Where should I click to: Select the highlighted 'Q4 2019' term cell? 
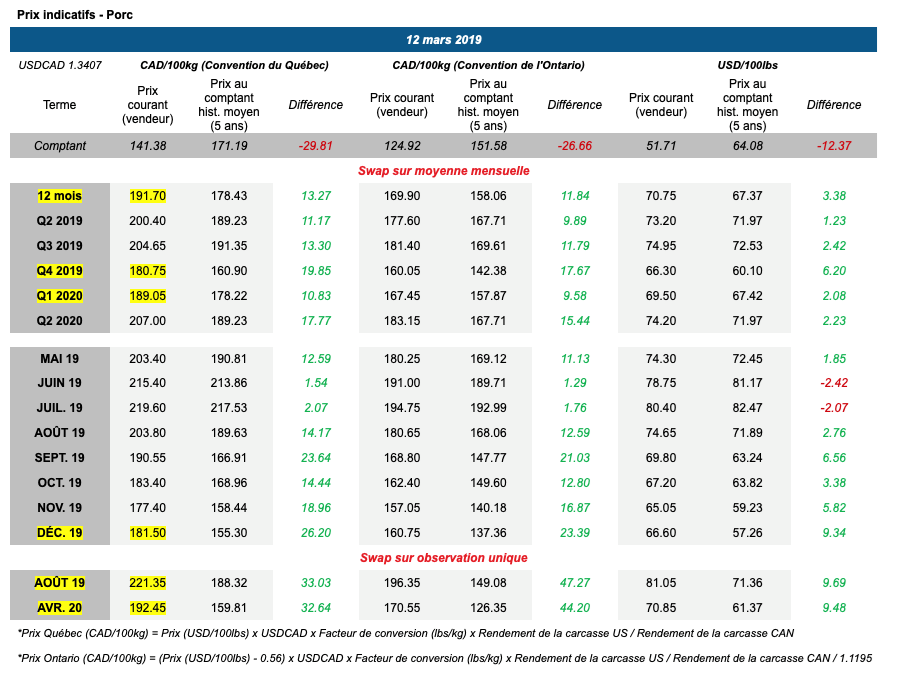pos(60,271)
